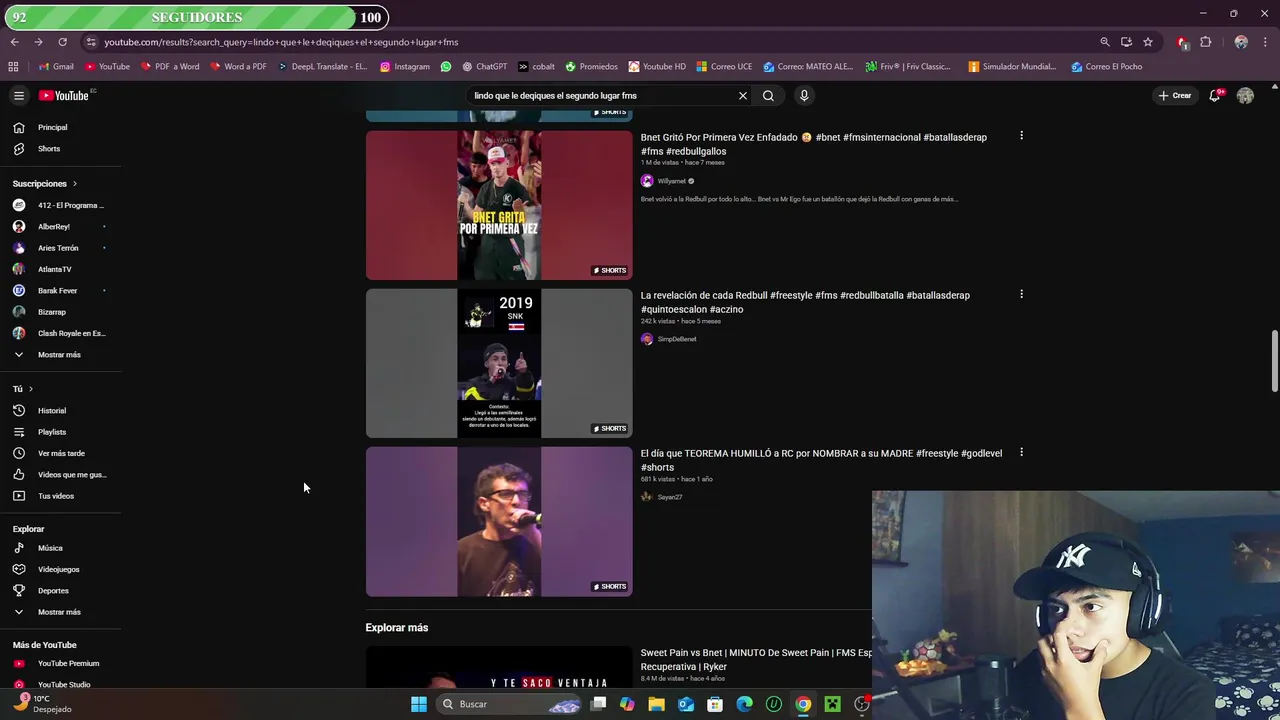Bookmark this page with the star
The image size is (1280, 720).
pyautogui.click(x=1148, y=42)
